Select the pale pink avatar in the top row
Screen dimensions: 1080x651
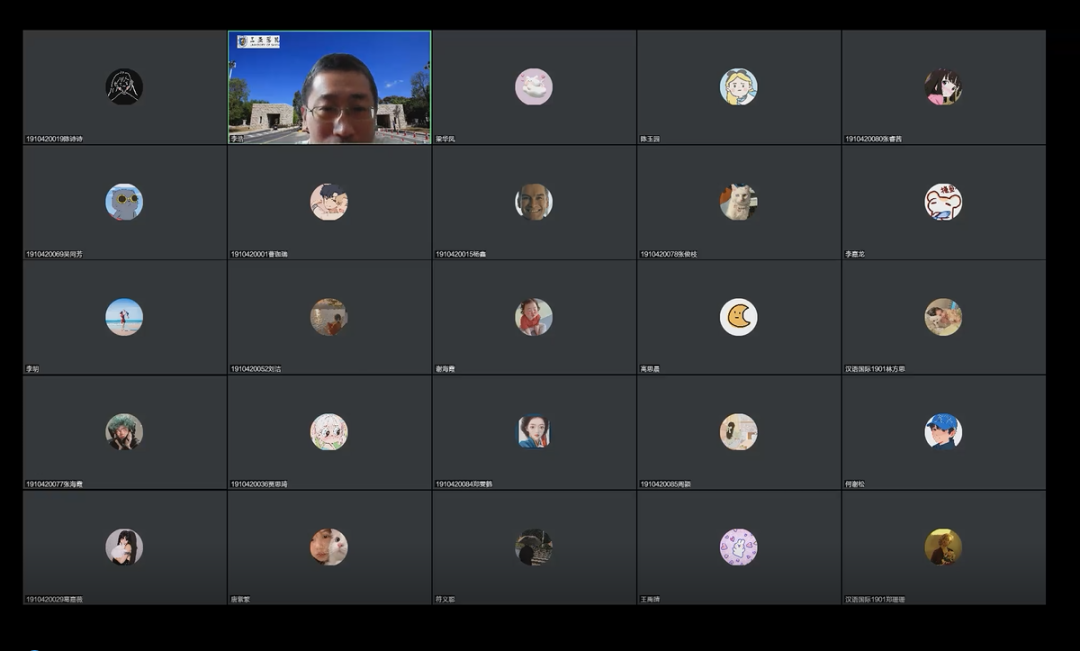(x=533, y=87)
